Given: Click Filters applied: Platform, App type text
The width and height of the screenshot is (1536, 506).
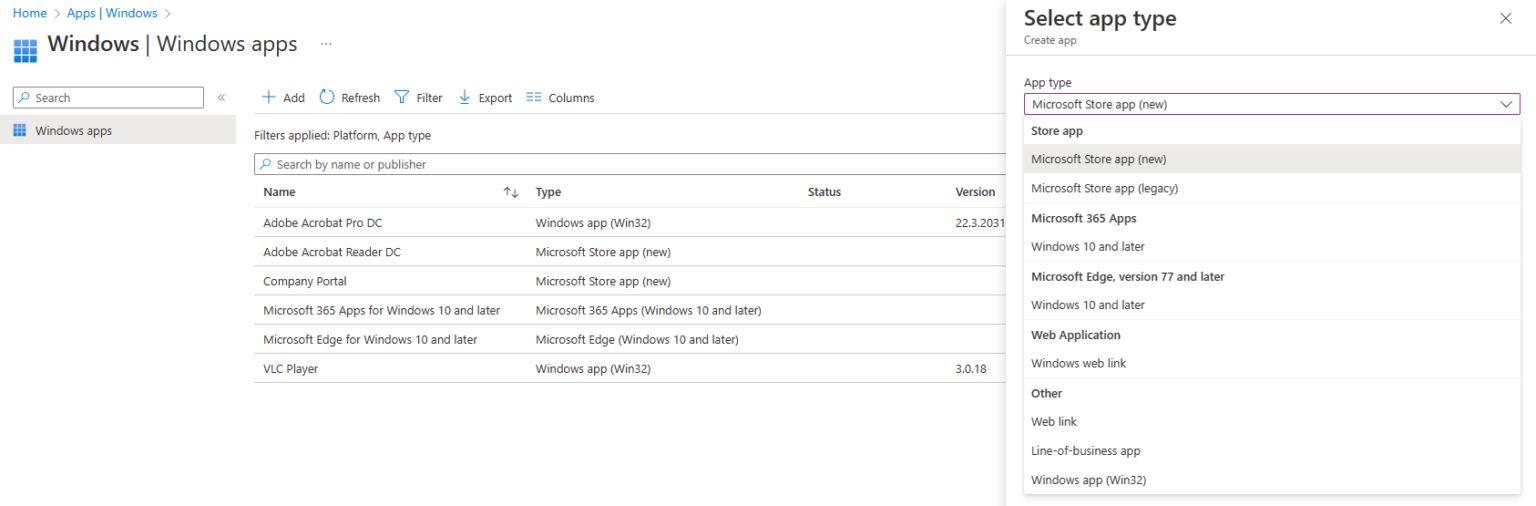Looking at the screenshot, I should [x=343, y=135].
